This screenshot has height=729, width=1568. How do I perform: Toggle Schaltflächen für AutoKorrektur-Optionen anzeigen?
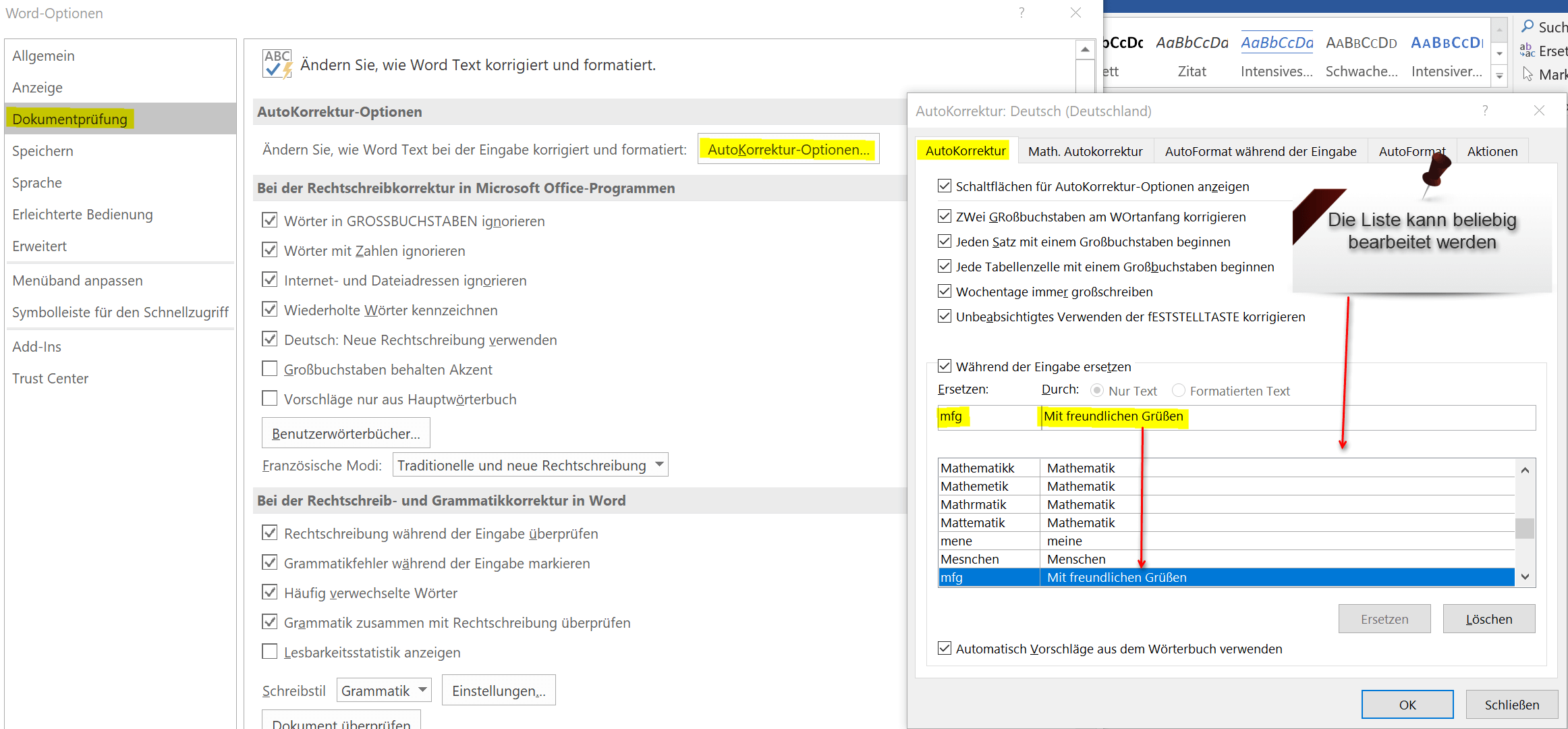pyautogui.click(x=945, y=186)
